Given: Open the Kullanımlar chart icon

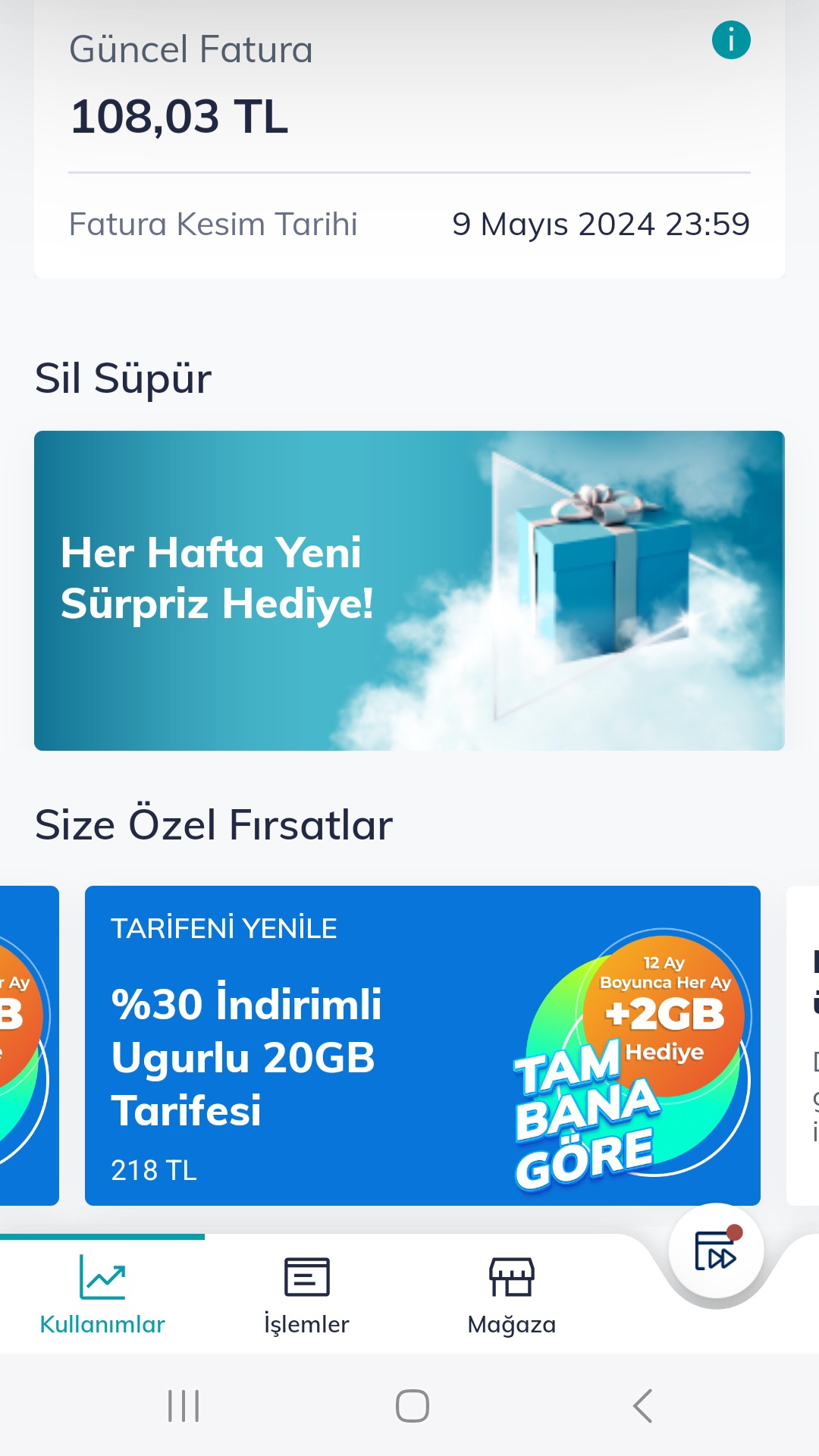Looking at the screenshot, I should pos(102,1277).
